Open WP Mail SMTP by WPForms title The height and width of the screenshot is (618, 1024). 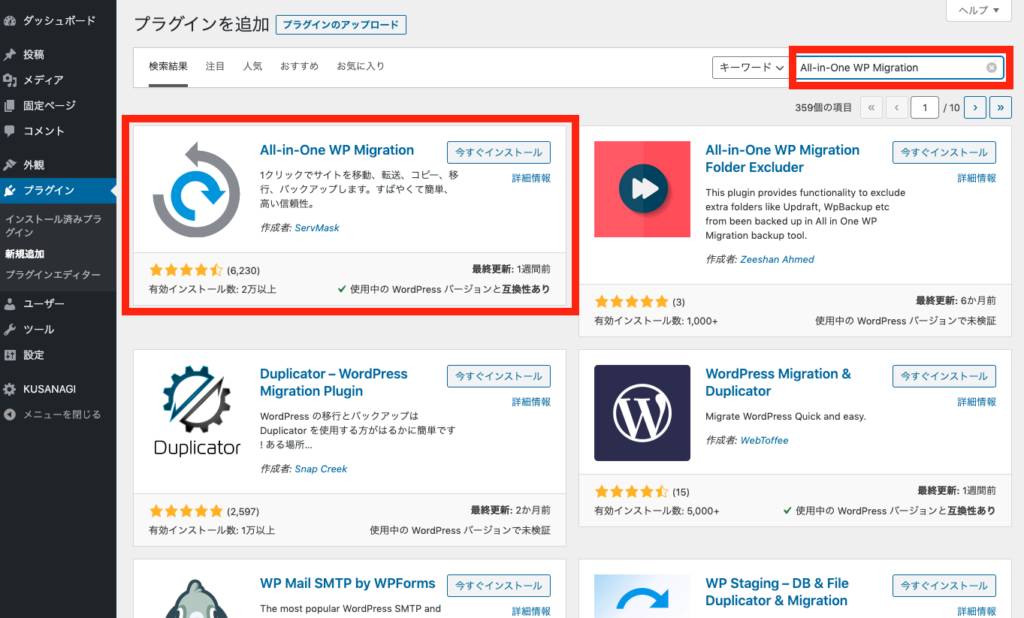click(x=347, y=583)
